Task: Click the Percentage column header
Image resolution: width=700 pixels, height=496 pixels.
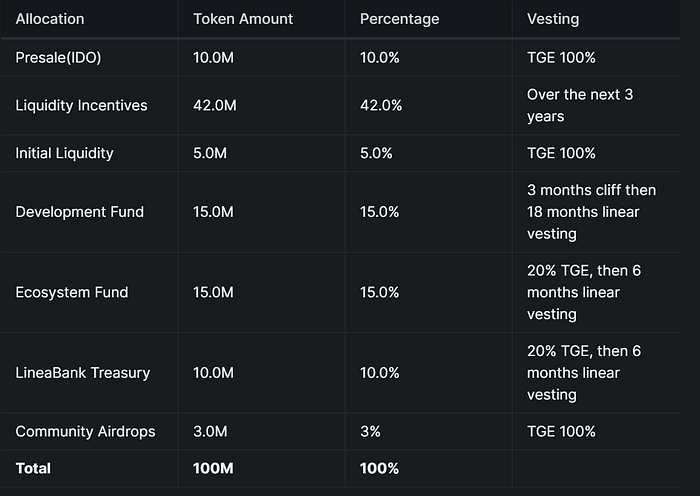Action: click(399, 19)
